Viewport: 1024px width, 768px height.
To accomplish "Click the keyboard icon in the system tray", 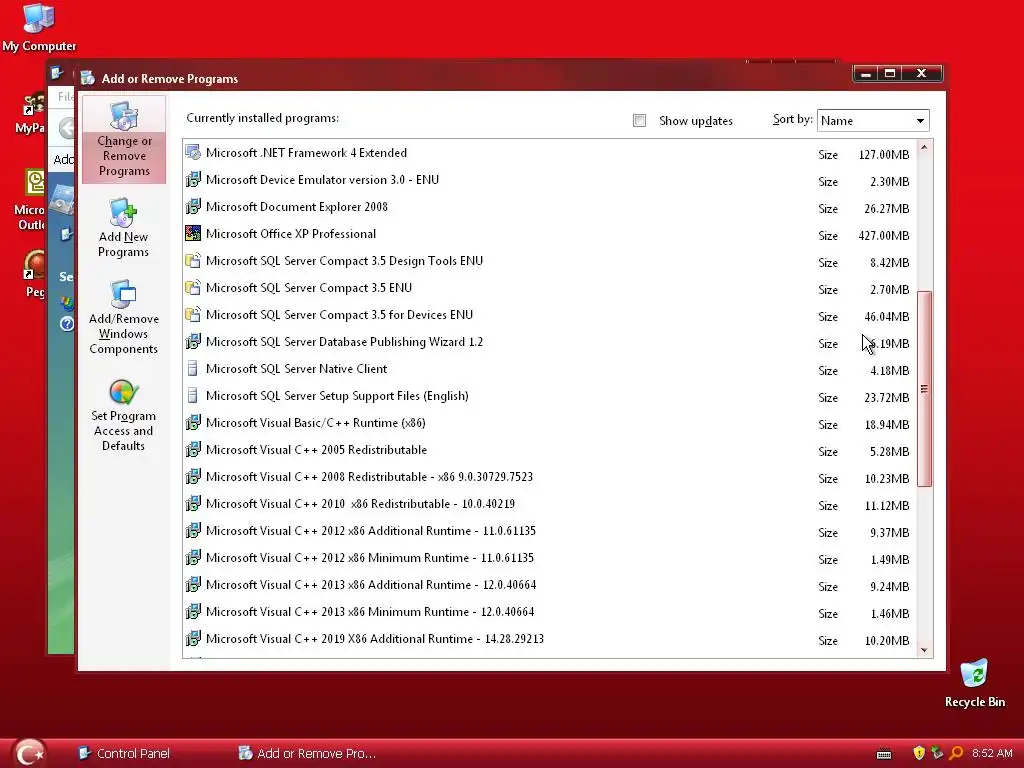I will 884,754.
